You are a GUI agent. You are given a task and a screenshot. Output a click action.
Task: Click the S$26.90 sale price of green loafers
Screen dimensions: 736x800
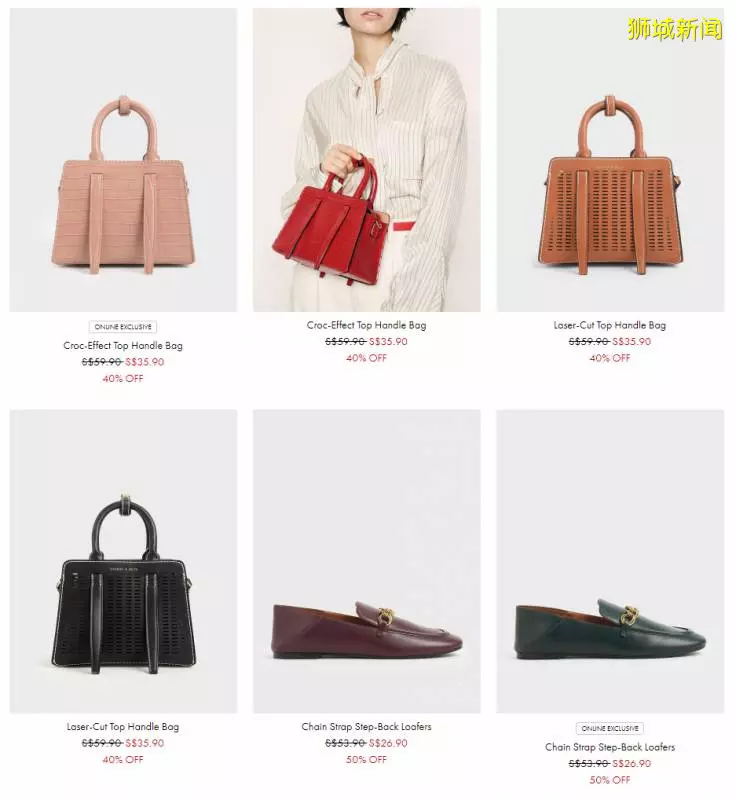pyautogui.click(x=631, y=763)
